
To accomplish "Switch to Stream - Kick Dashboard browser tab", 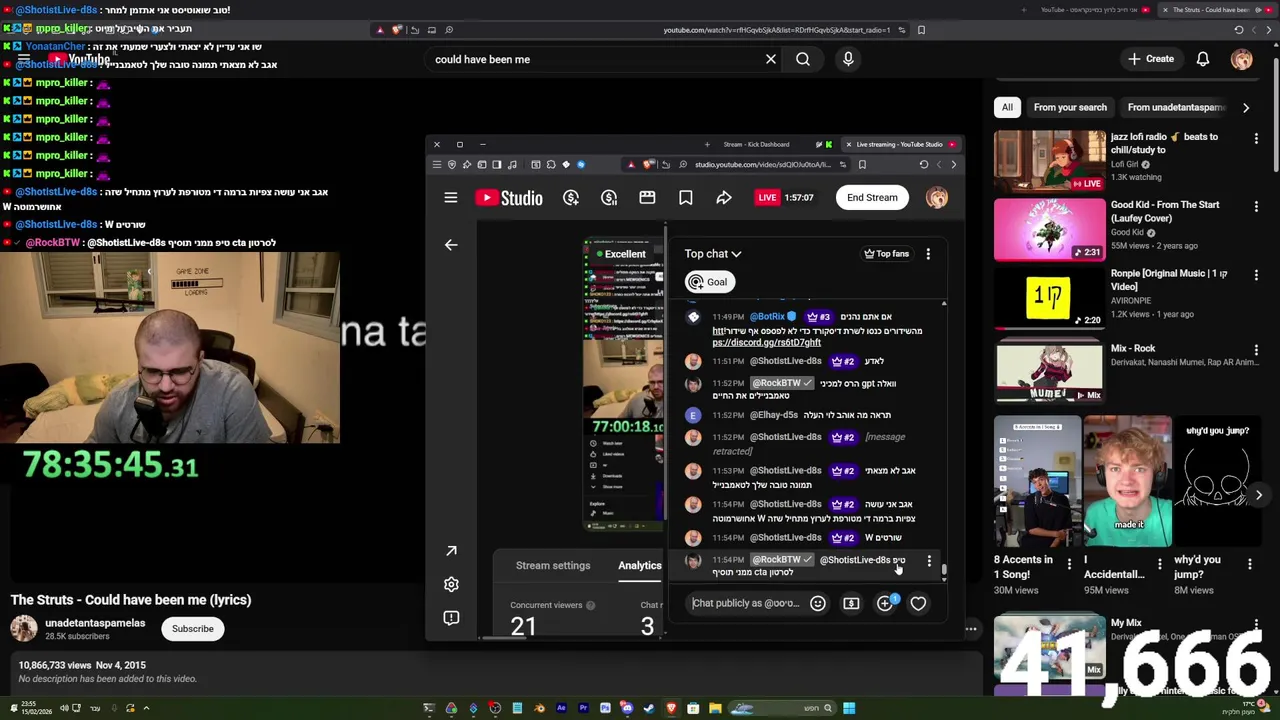I will point(756,144).
